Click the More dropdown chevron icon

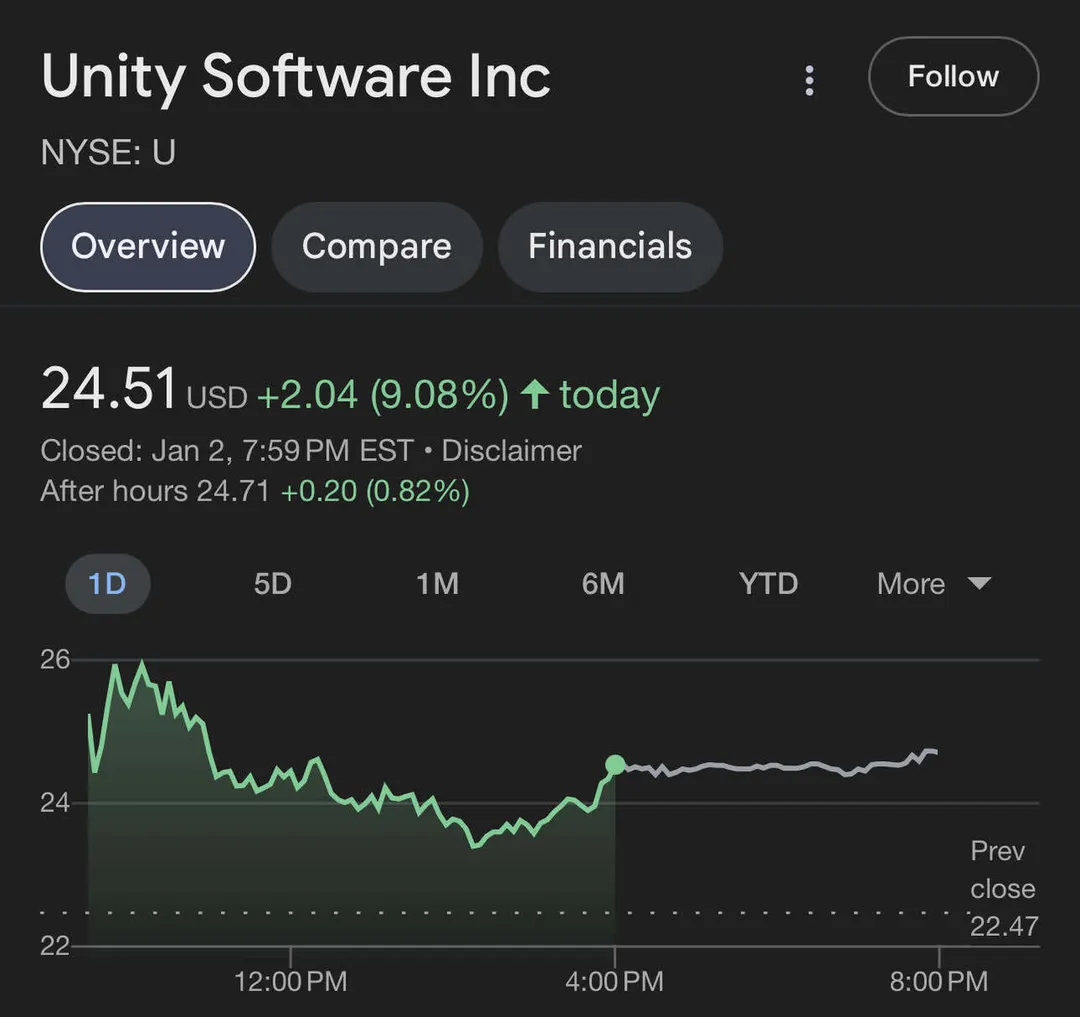(979, 584)
